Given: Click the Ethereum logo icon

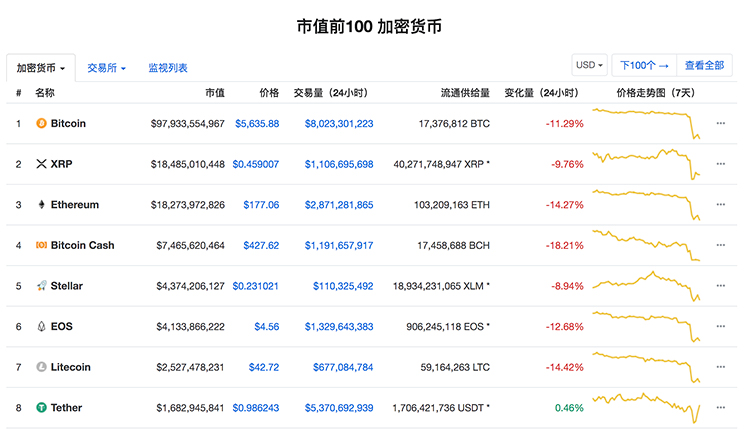Looking at the screenshot, I should [x=41, y=205].
